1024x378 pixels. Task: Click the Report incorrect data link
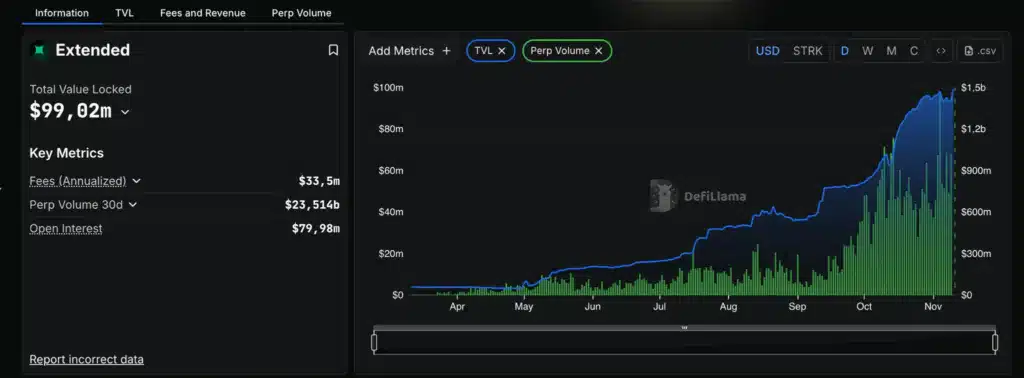point(86,360)
